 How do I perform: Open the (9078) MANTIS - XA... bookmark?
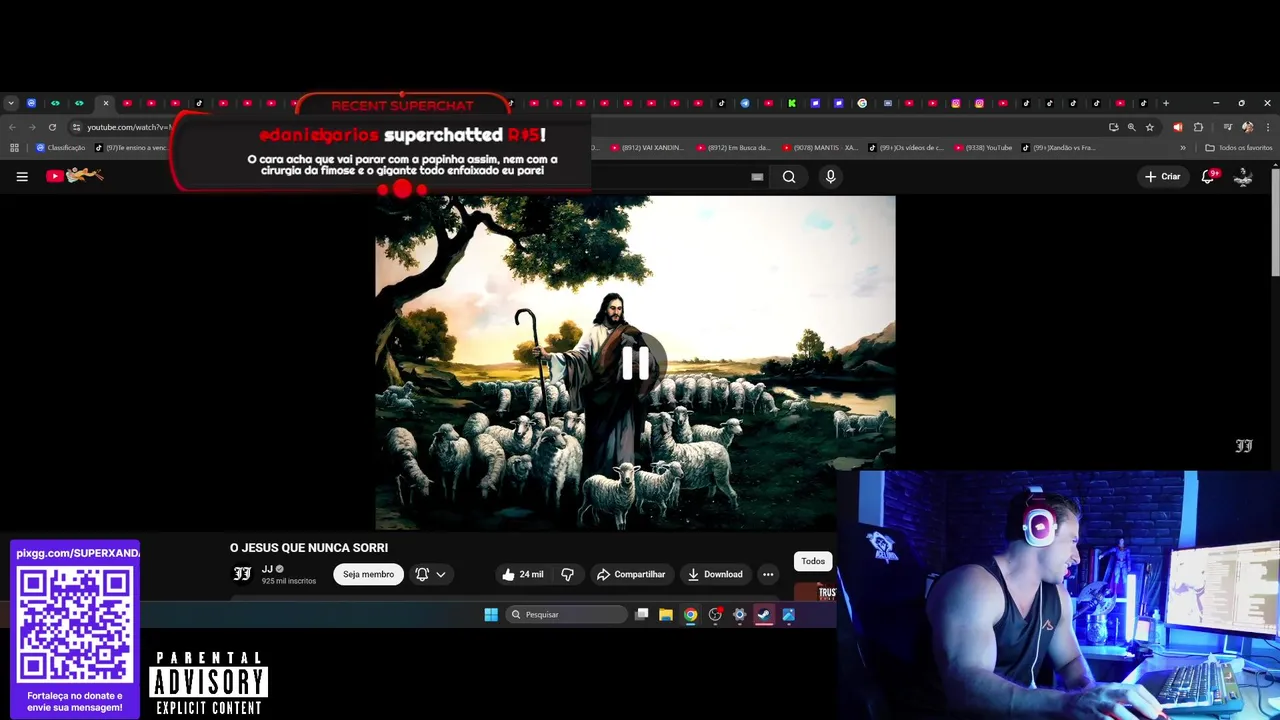[820, 148]
